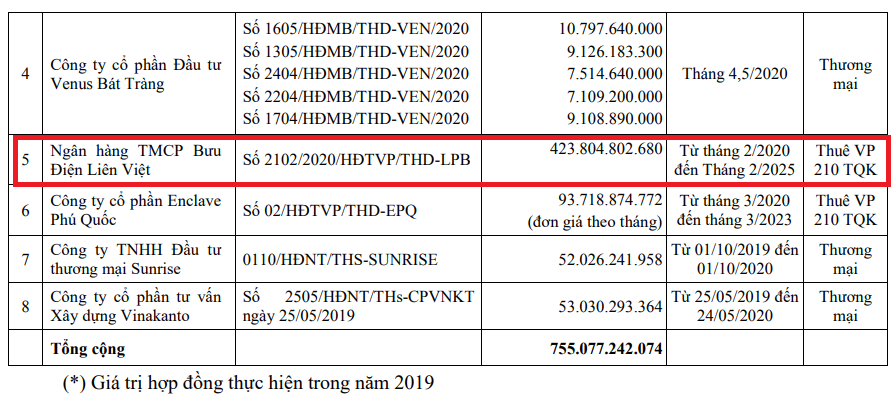Click the value 423.804.802.680
The width and height of the screenshot is (896, 404).
coord(606,149)
